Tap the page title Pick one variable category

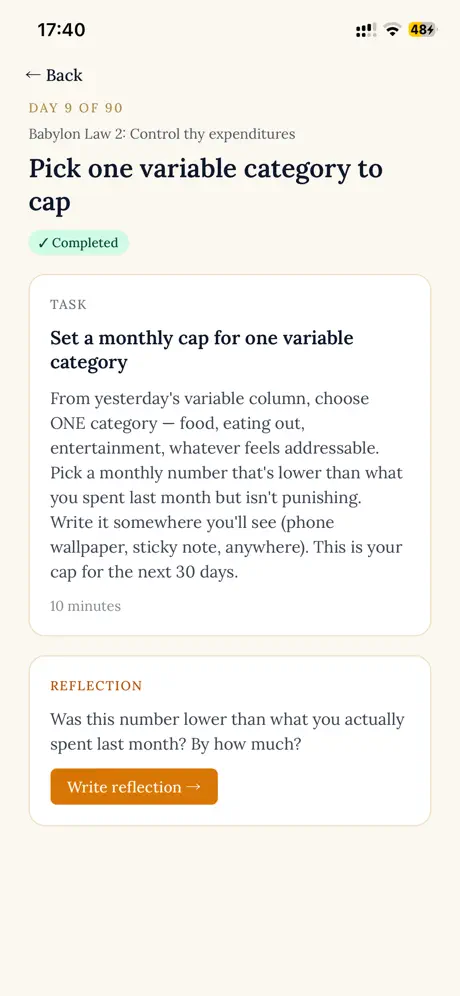click(206, 185)
